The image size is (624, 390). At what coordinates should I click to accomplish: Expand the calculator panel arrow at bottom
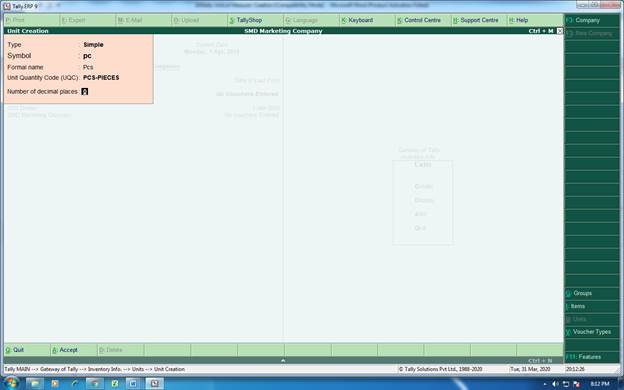[283, 360]
